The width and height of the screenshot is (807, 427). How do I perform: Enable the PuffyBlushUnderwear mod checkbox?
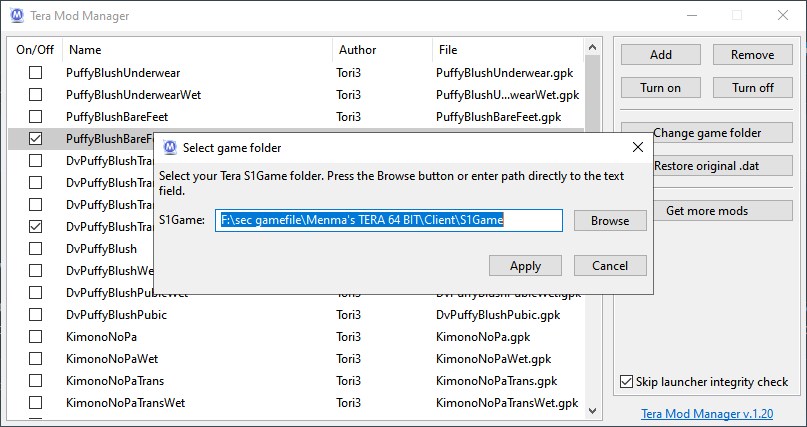tap(36, 73)
